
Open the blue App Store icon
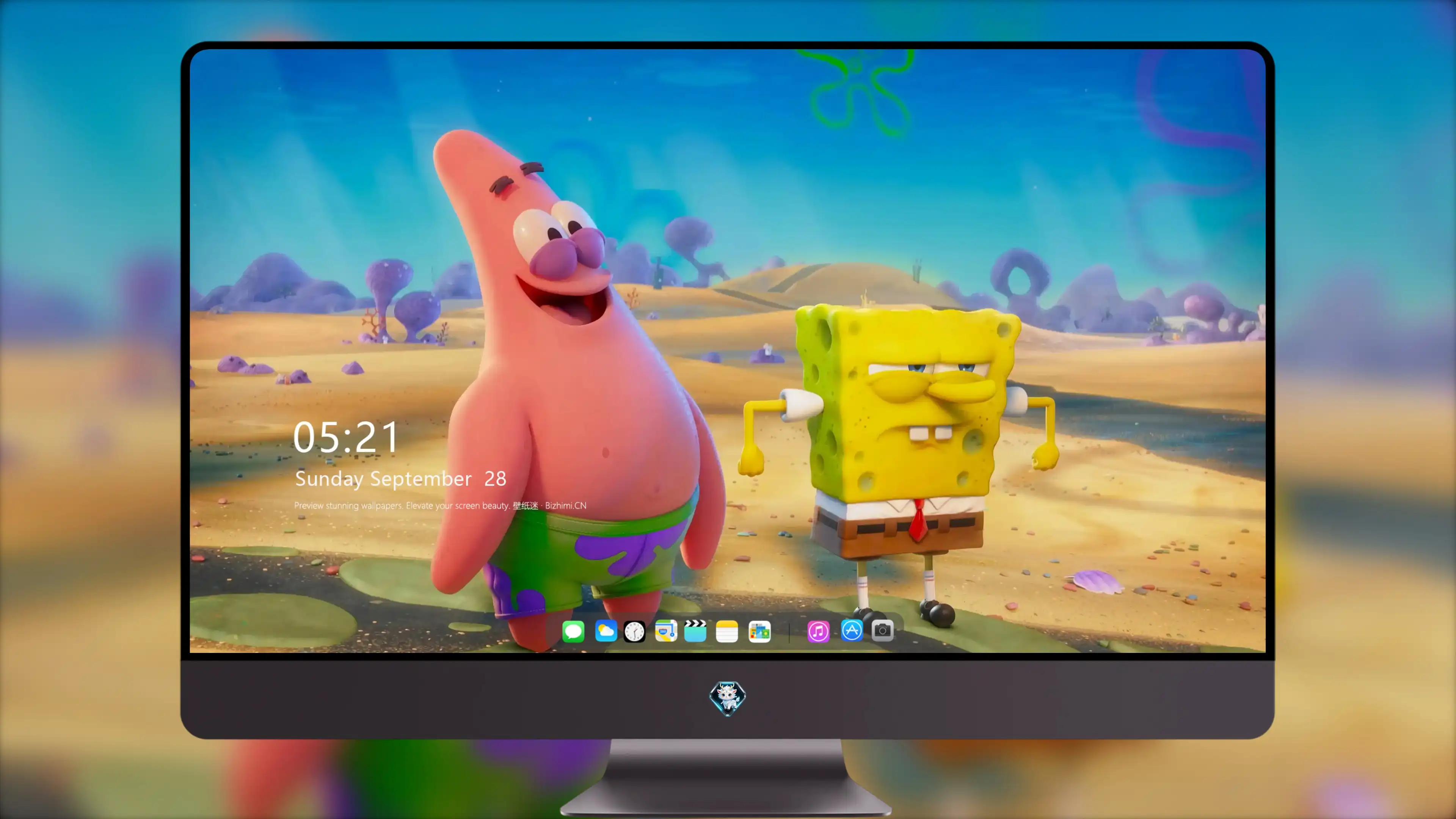click(x=852, y=630)
